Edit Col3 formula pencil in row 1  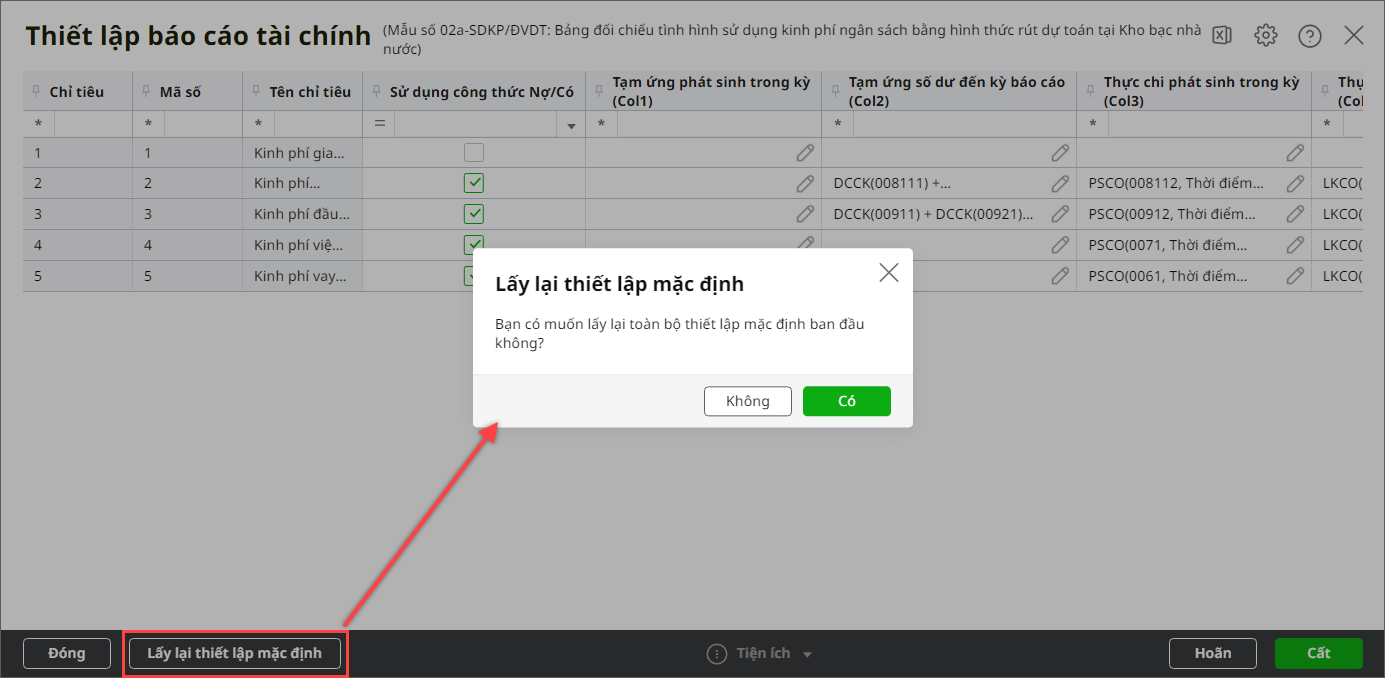[x=1295, y=153]
